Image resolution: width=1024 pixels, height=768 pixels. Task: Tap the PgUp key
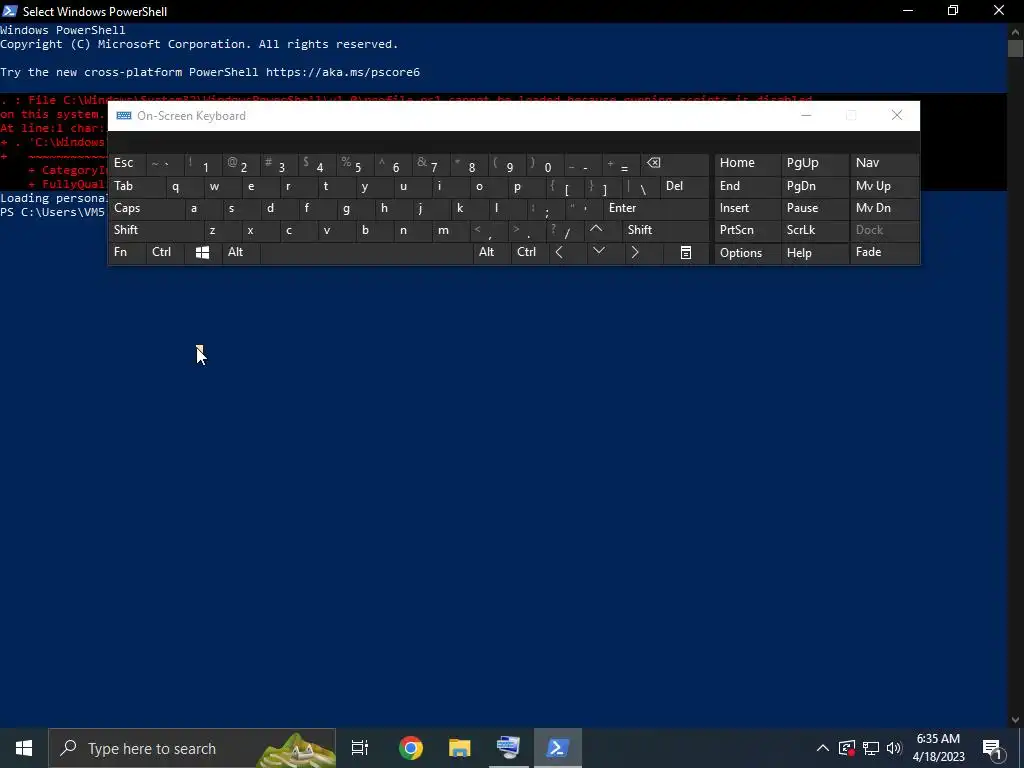coord(814,163)
